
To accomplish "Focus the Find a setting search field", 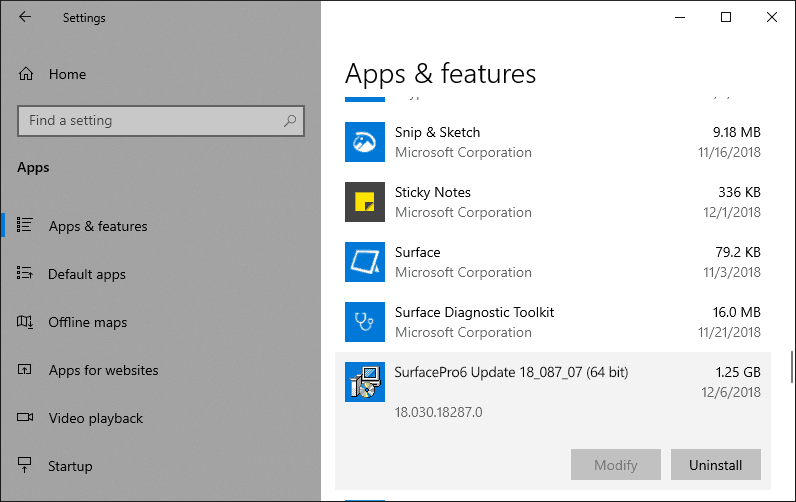I will [161, 121].
